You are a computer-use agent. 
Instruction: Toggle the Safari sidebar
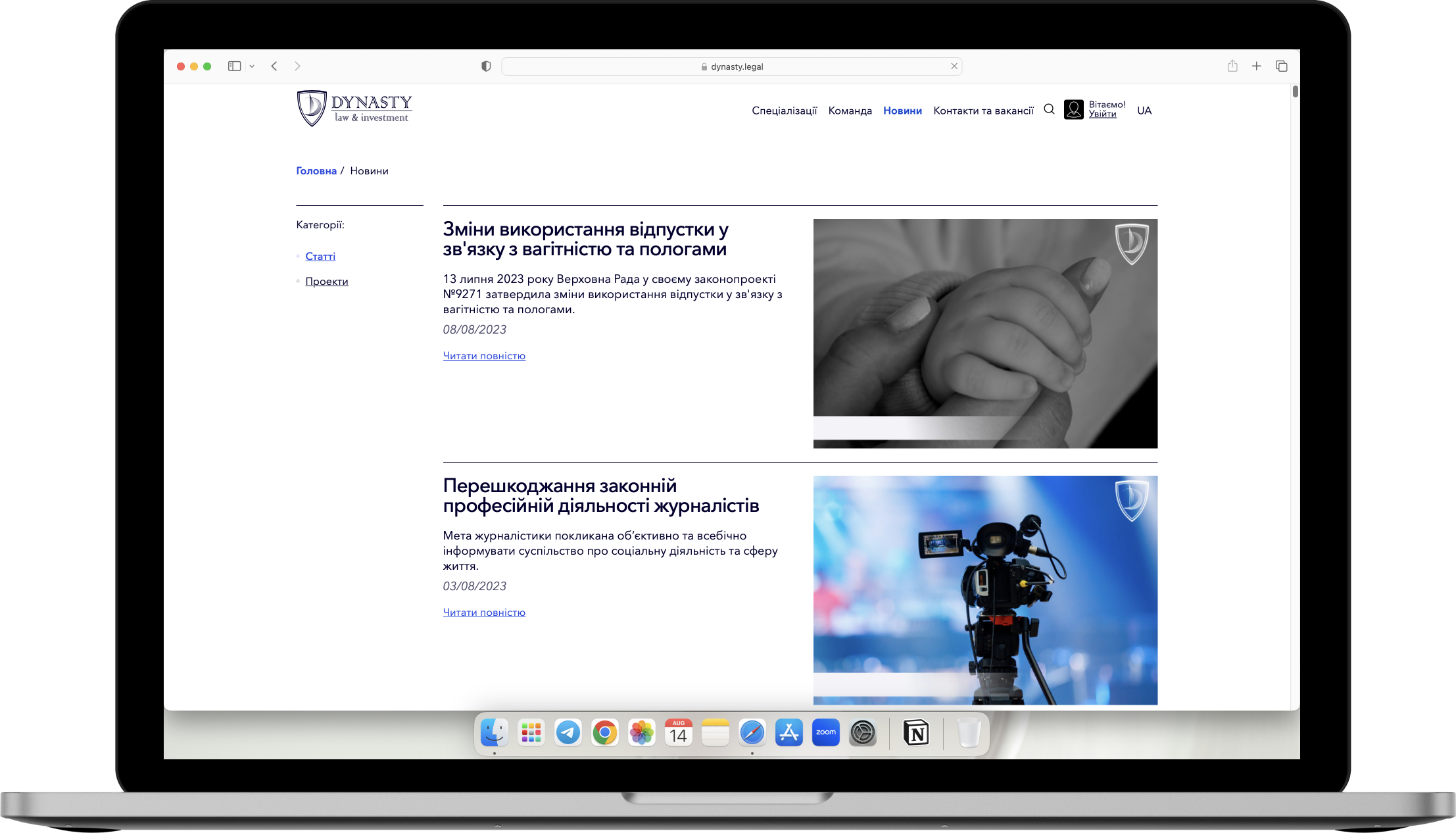234,66
